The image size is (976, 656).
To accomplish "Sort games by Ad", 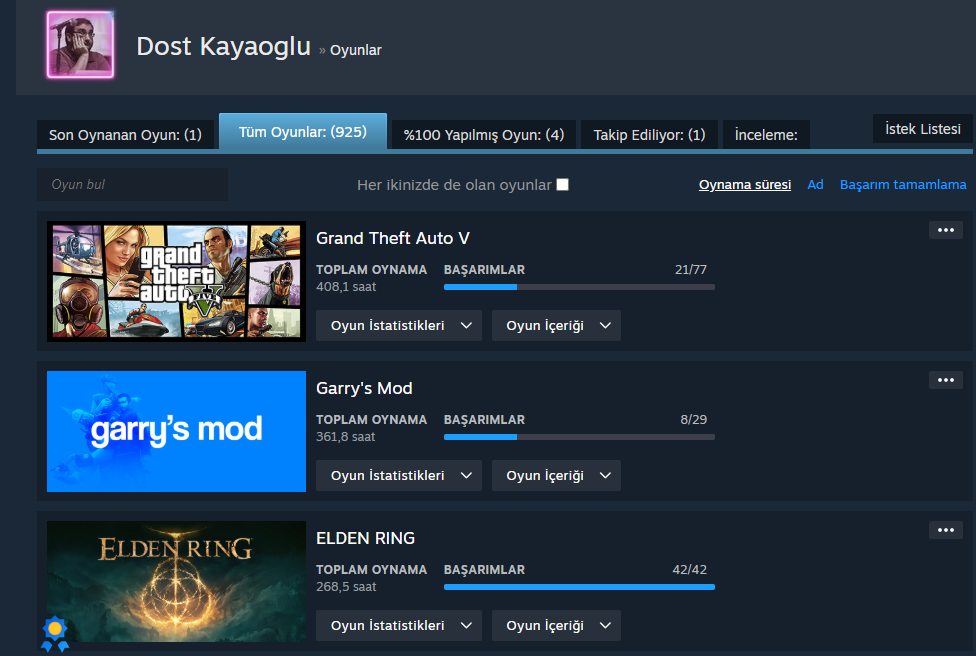I will click(x=815, y=185).
